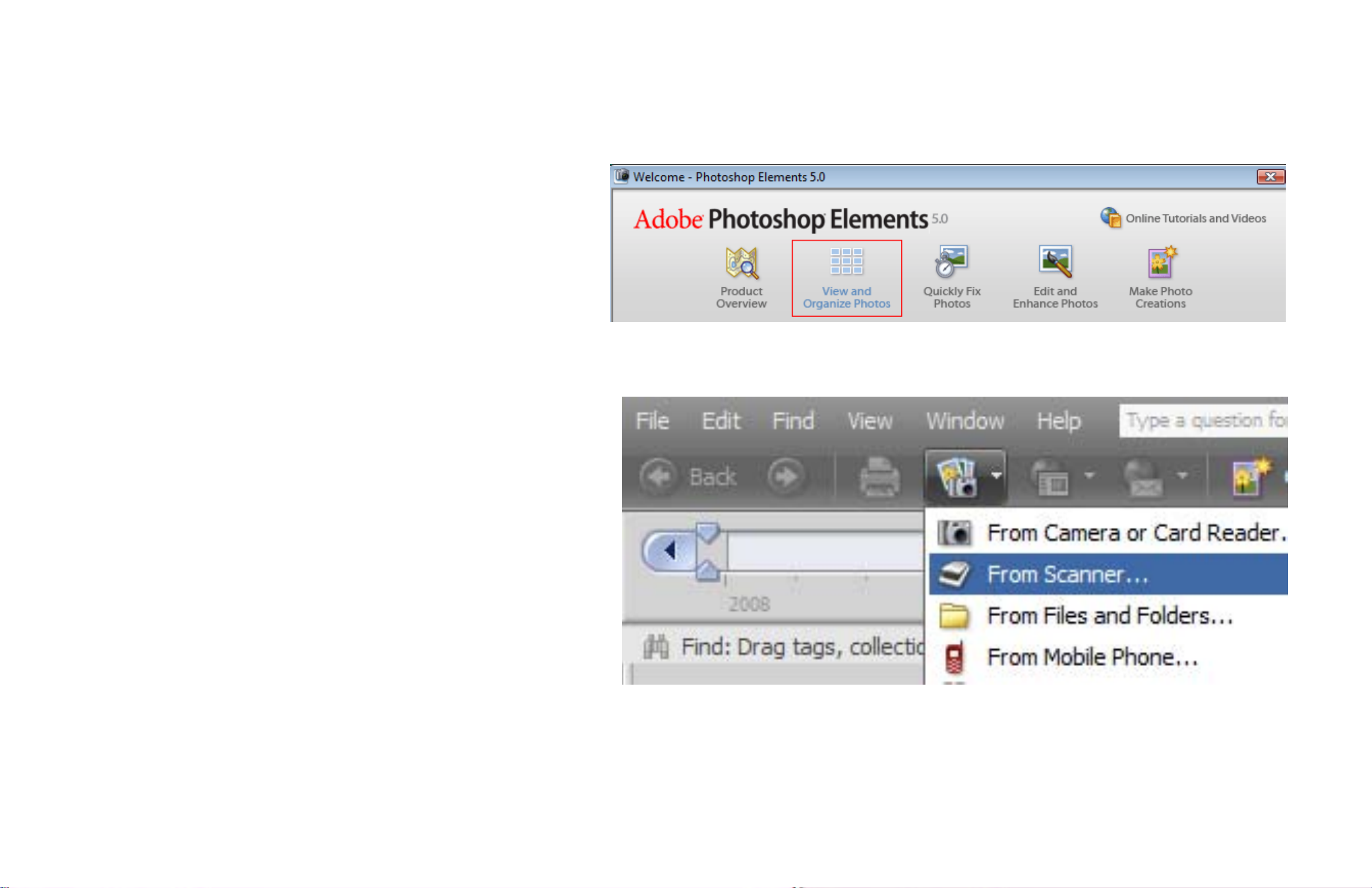Open the File menu
This screenshot has height=888, width=1372.
pyautogui.click(x=652, y=421)
